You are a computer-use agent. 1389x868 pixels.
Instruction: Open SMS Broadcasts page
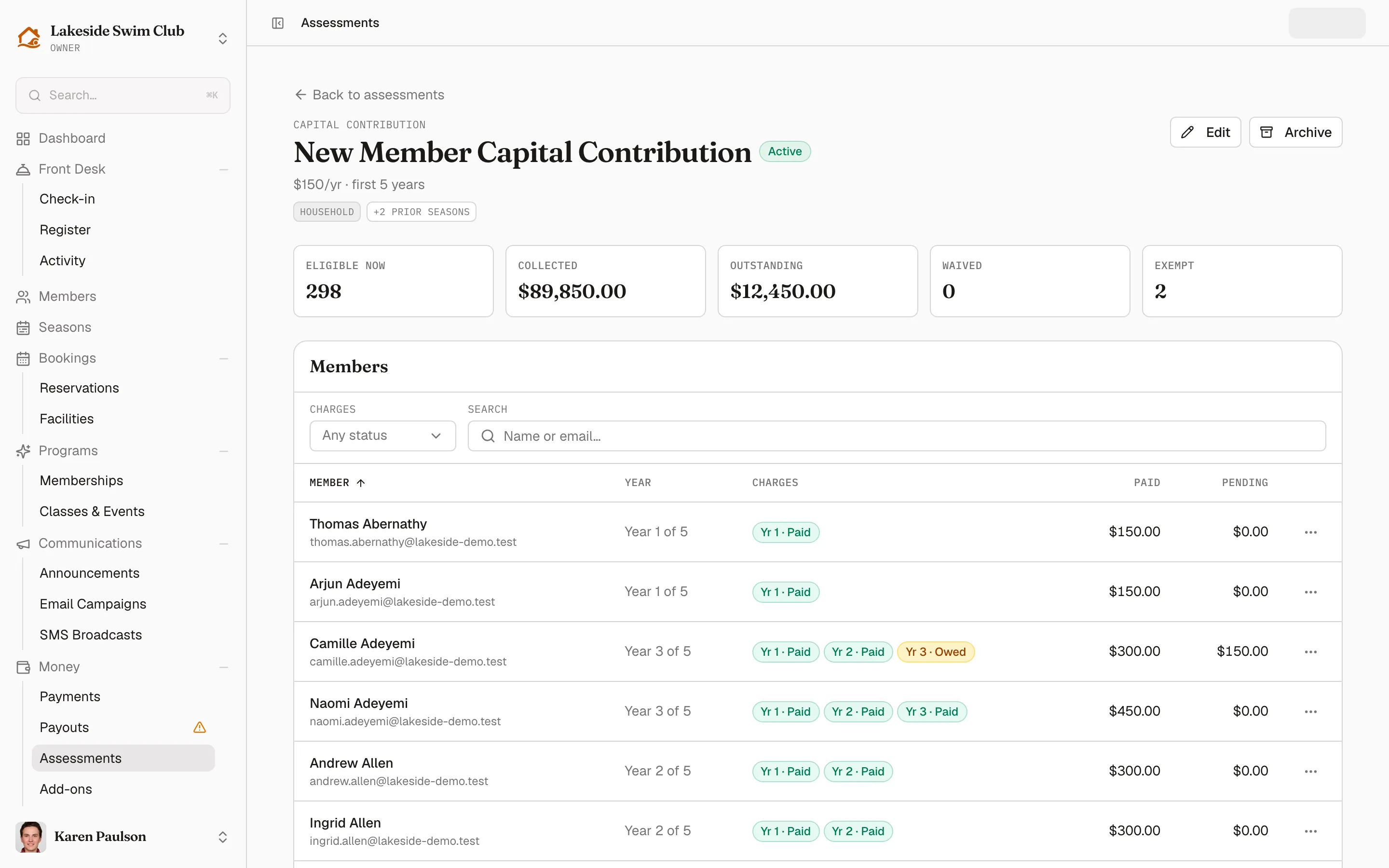pyautogui.click(x=91, y=635)
